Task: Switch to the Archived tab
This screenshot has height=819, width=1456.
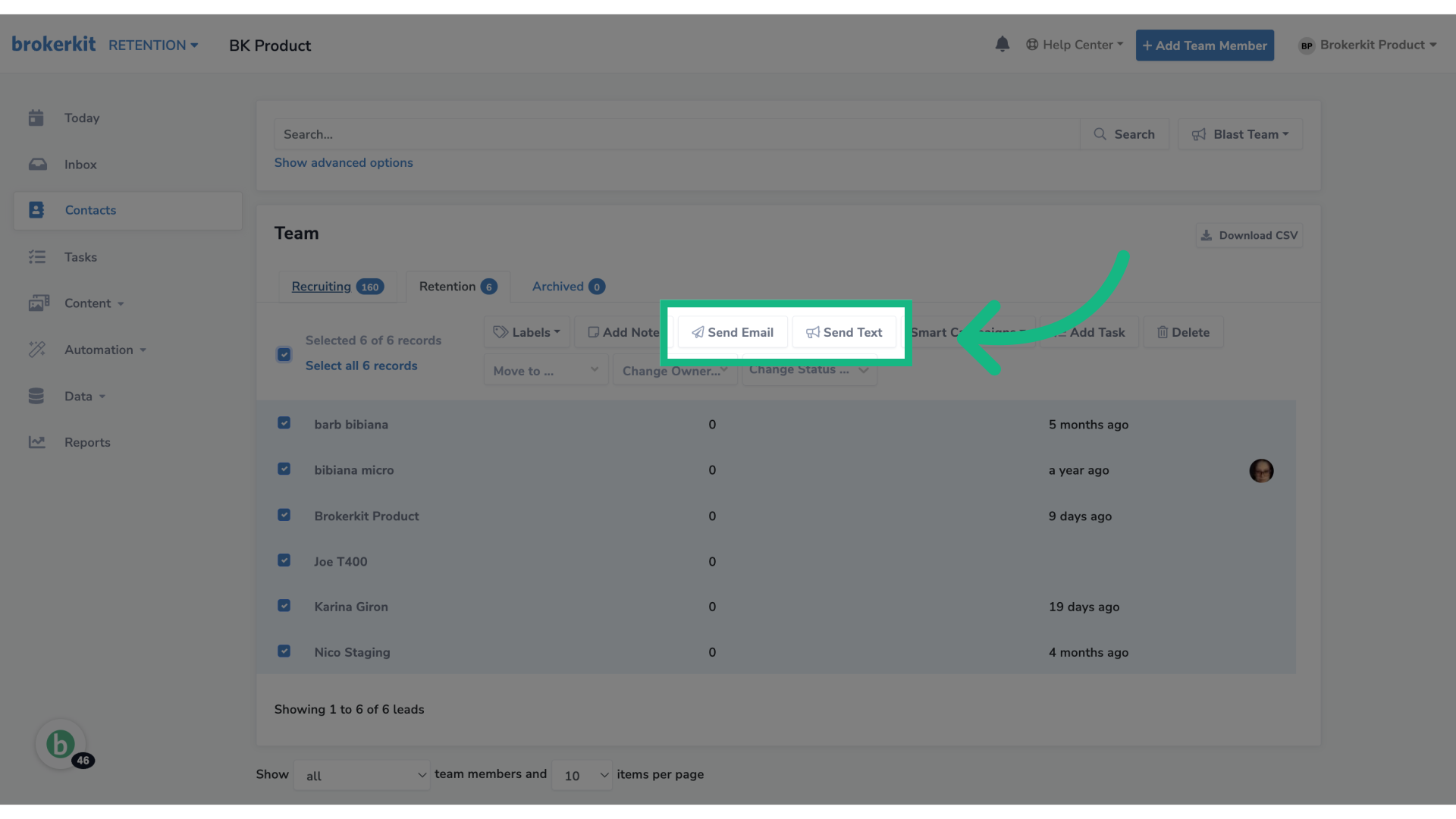Action: point(568,287)
